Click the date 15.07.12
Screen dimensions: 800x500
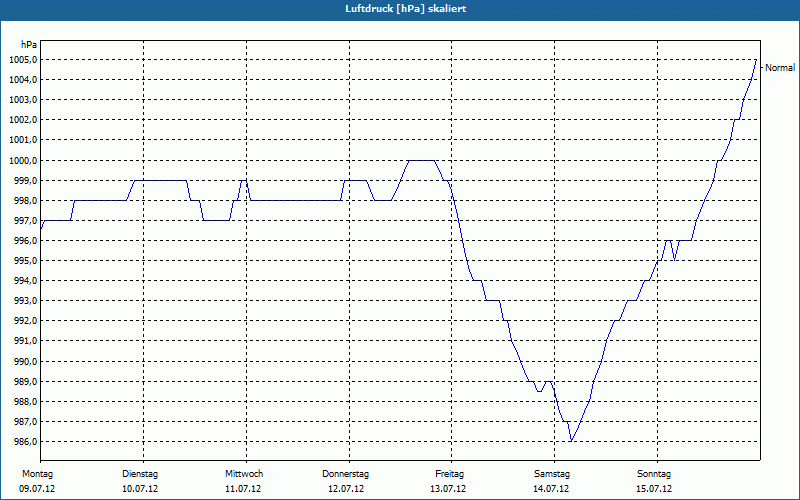pos(654,489)
